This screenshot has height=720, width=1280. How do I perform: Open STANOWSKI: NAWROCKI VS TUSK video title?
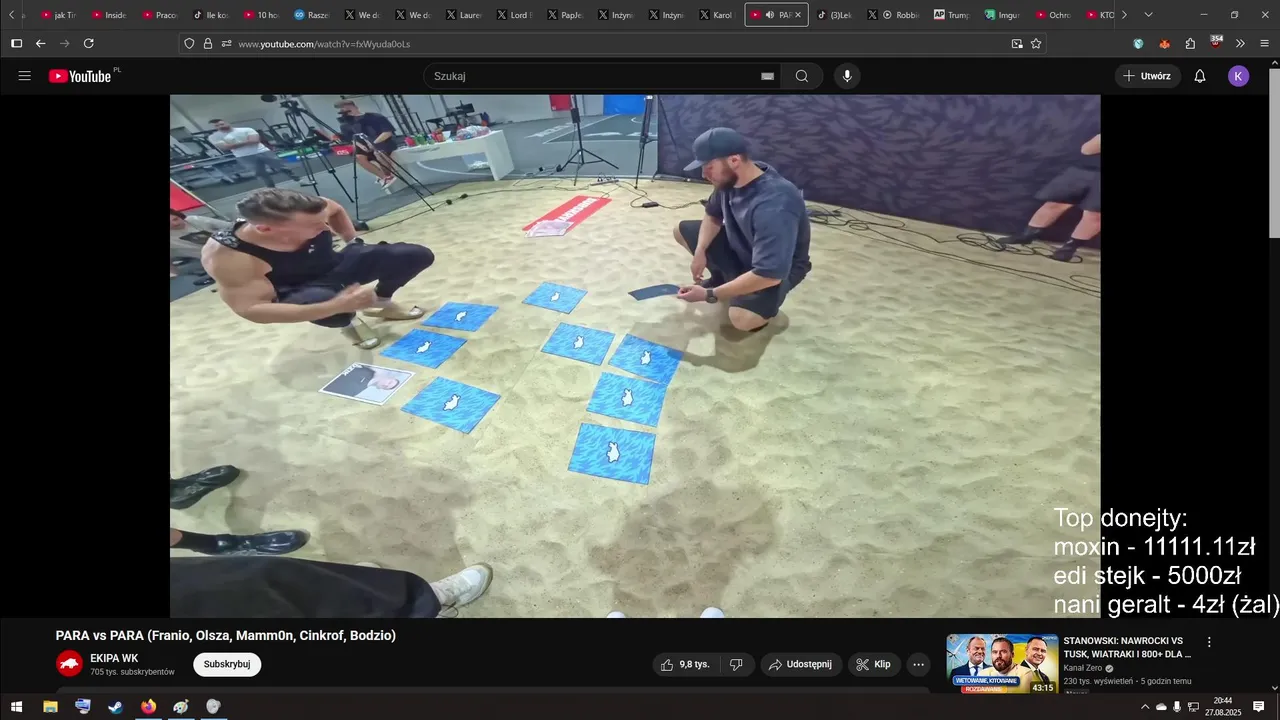point(1127,647)
